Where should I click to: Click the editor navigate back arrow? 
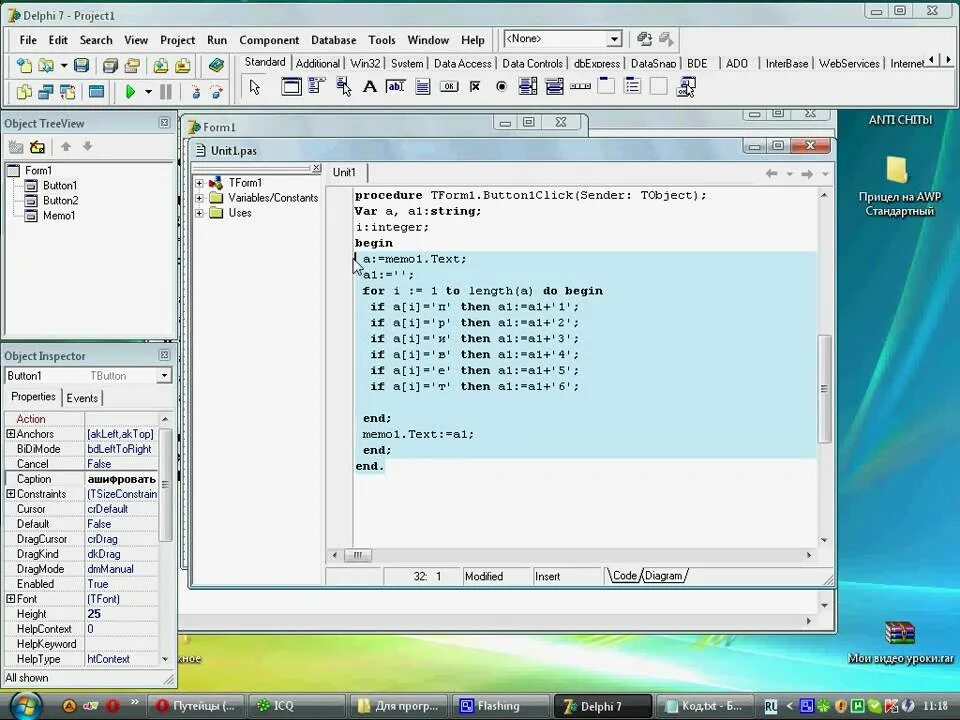(x=771, y=174)
